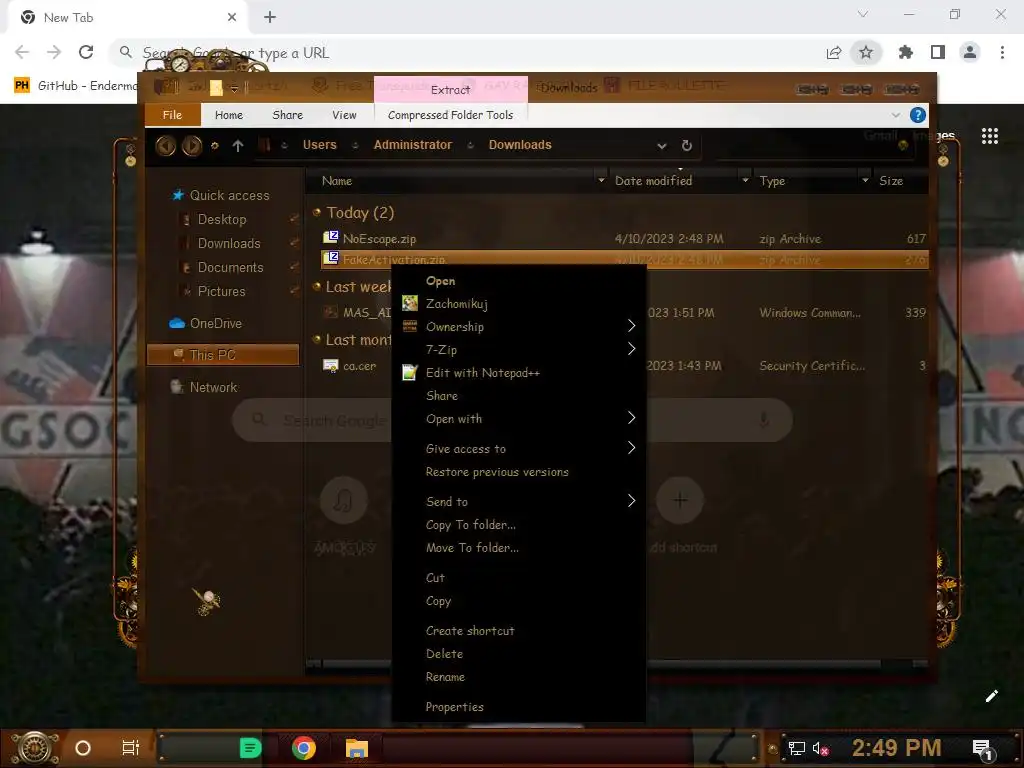Image resolution: width=1024 pixels, height=768 pixels.
Task: Sort files by Name column
Action: click(x=337, y=181)
